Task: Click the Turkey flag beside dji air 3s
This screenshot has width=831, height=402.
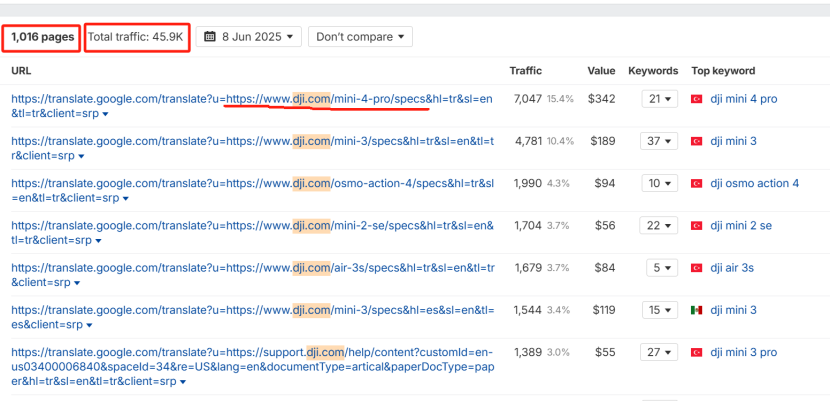Action: pyautogui.click(x=697, y=269)
